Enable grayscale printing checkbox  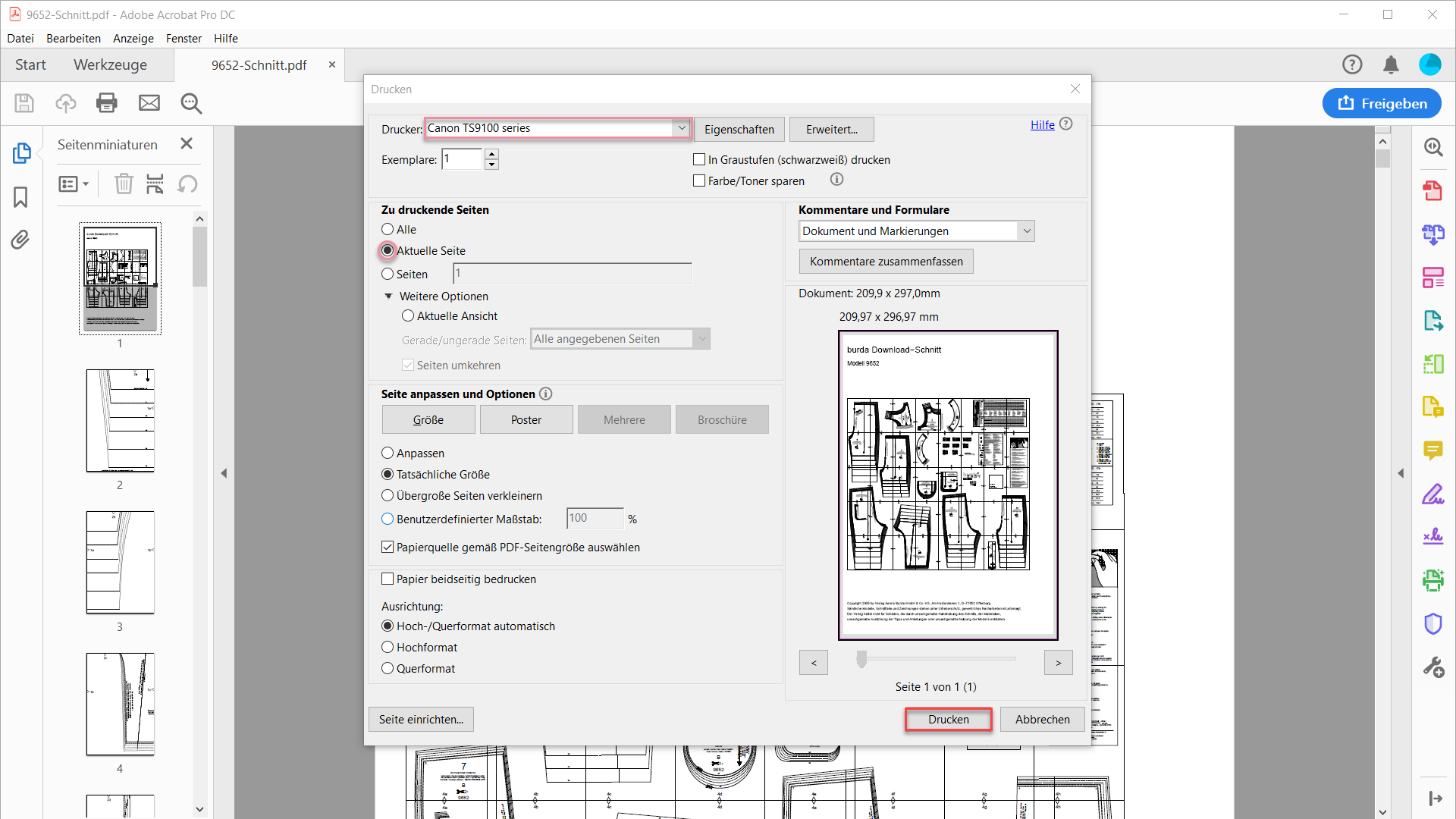click(699, 160)
